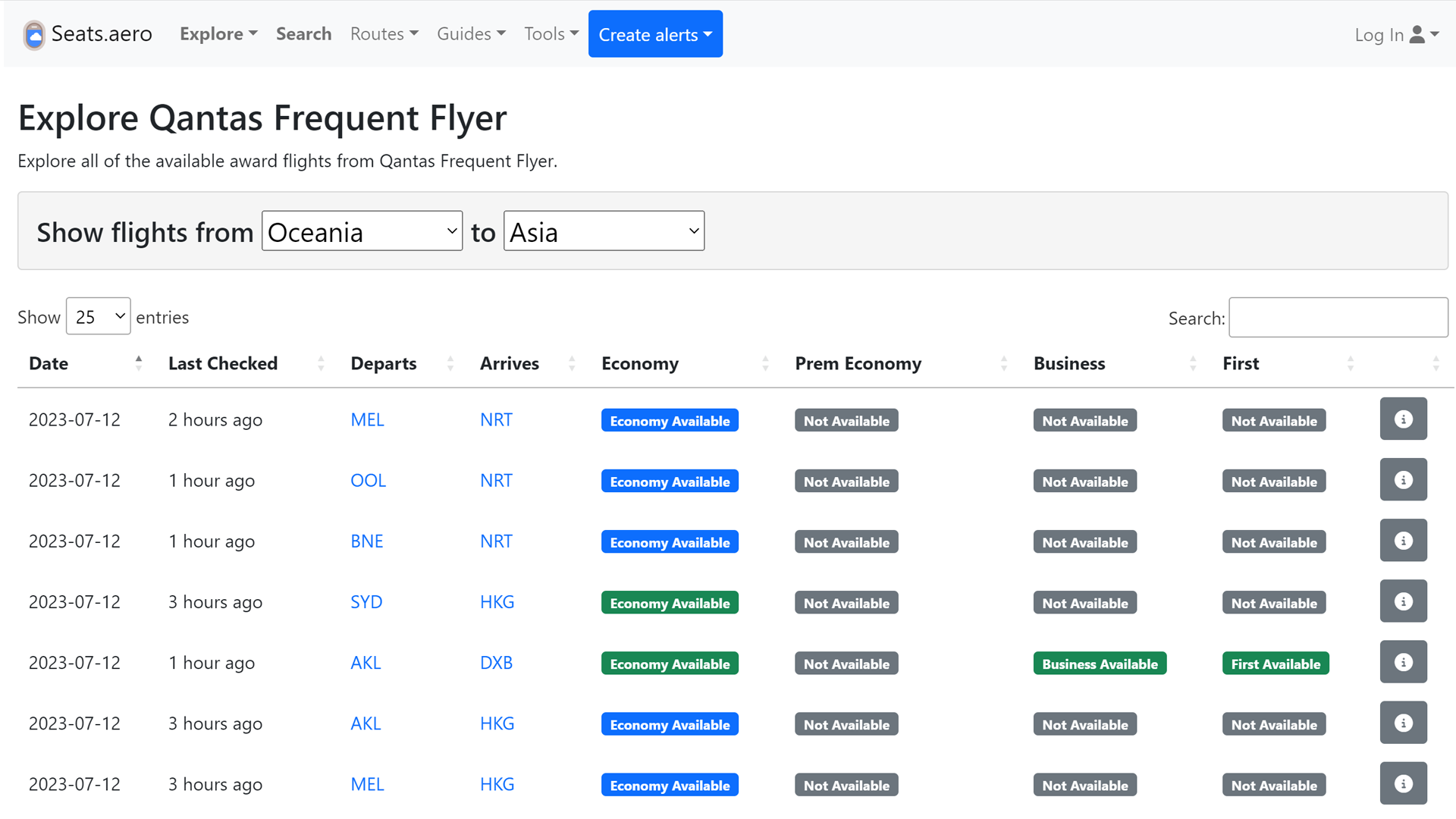Open info for OOL to NRT row
Viewport: 1456px width, 819px height.
1403,480
